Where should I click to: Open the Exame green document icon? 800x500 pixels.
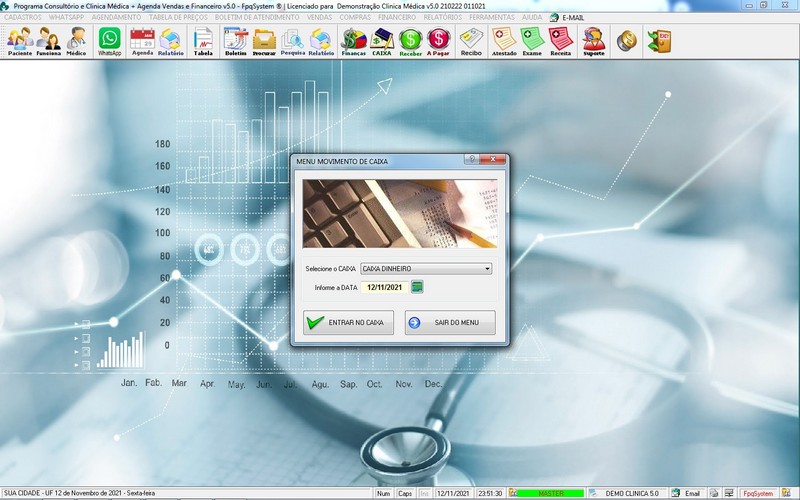[x=532, y=41]
